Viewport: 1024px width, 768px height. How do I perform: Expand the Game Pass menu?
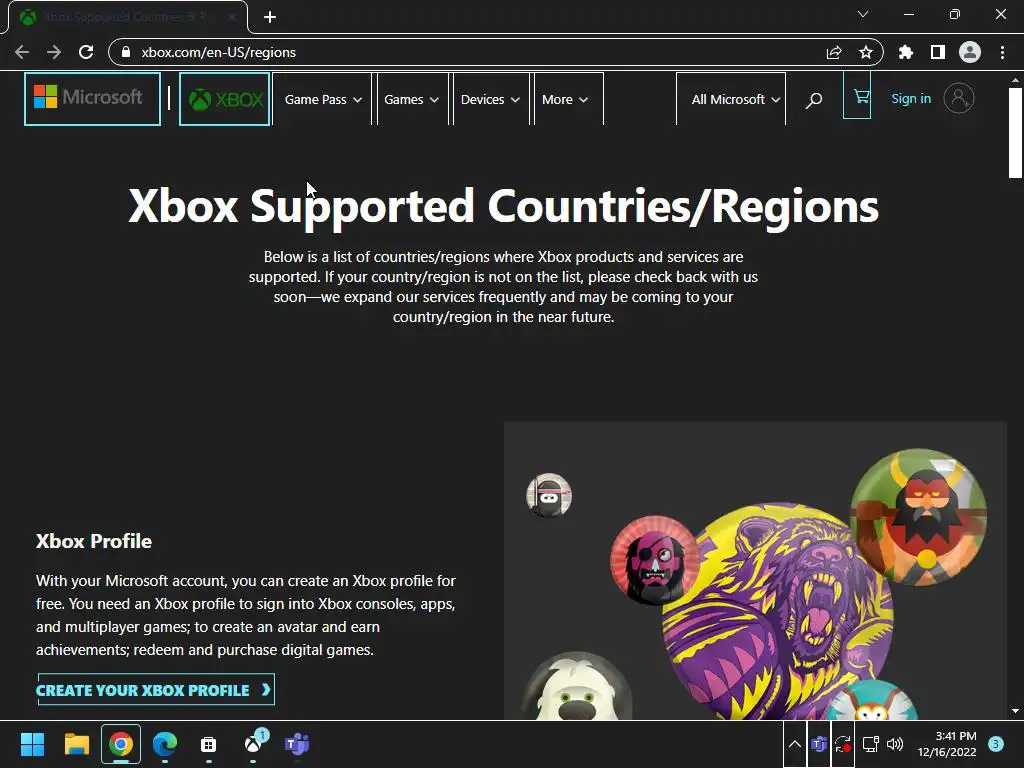(x=323, y=99)
